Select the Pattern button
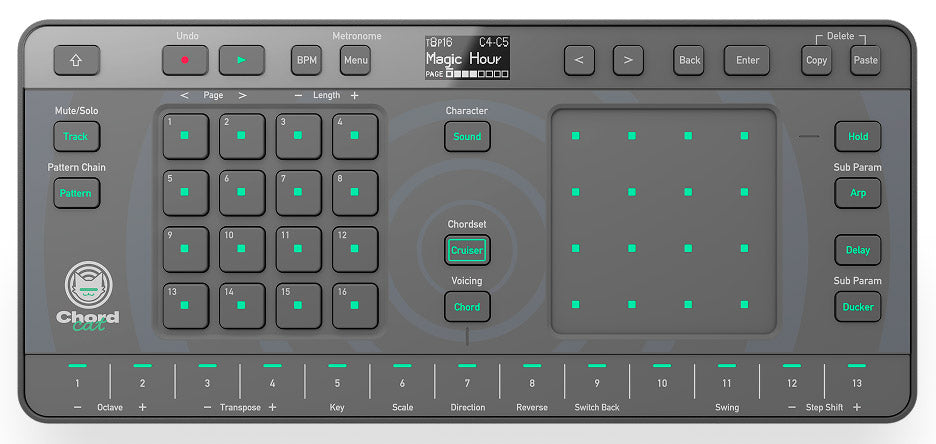 pos(76,193)
